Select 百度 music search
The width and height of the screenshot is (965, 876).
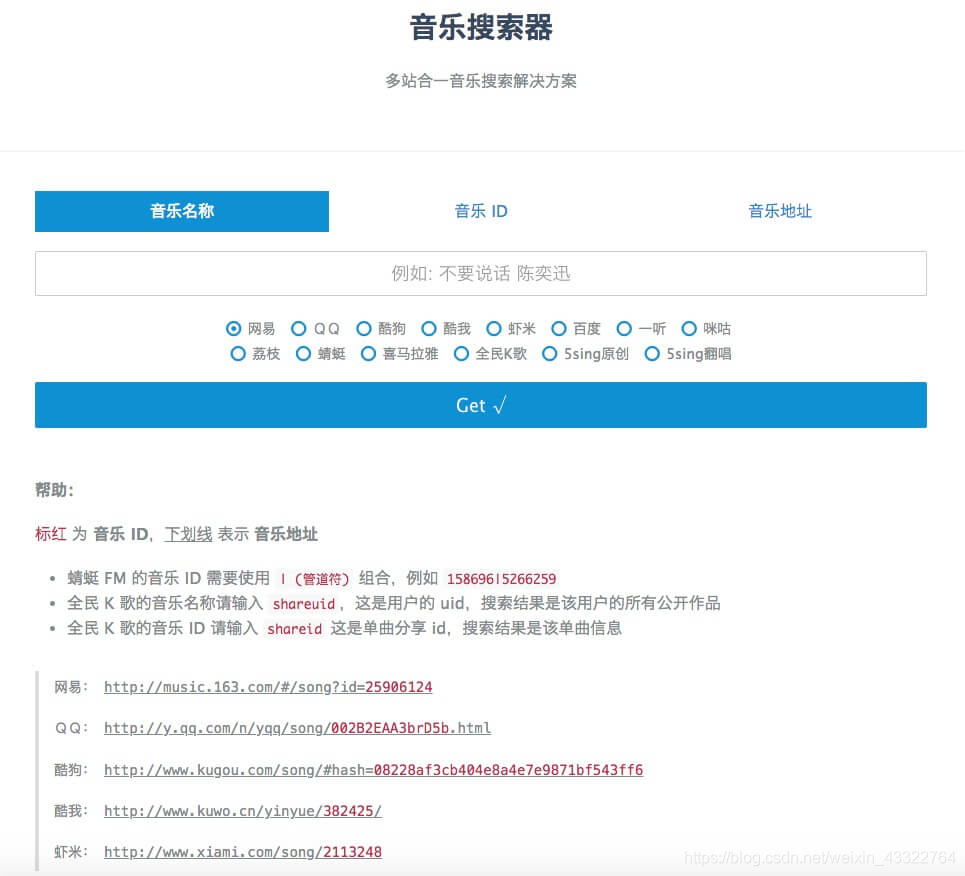[559, 328]
